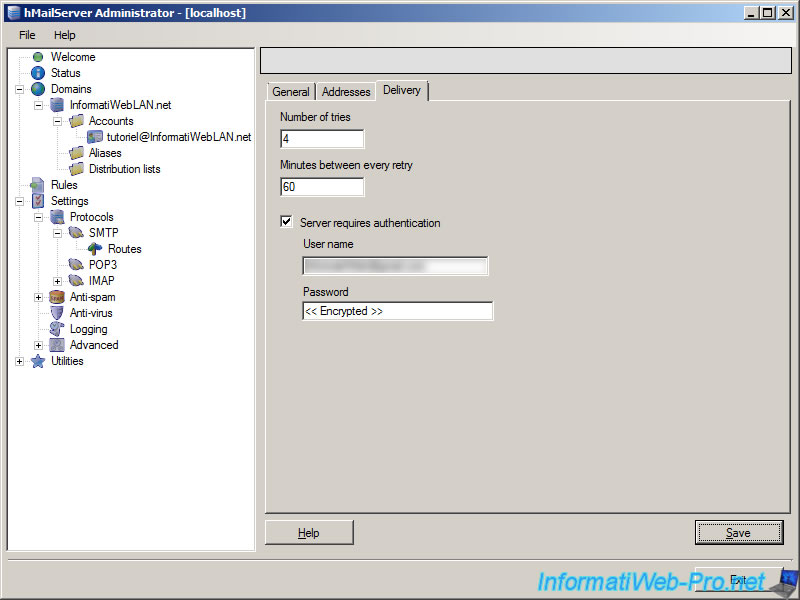Viewport: 800px width, 600px height.
Task: Select the Welcome icon in the sidebar
Action: tap(39, 57)
